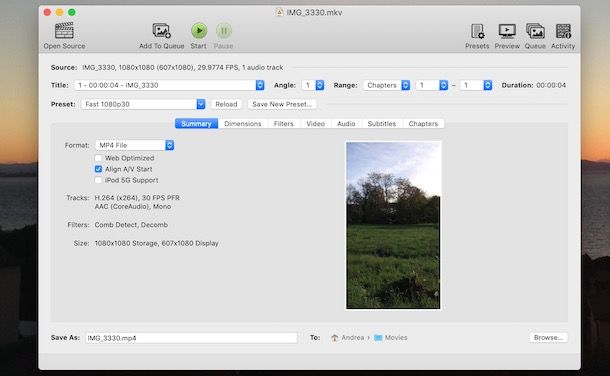
Task: Open the Range type Chapters dropdown
Action: (x=387, y=85)
